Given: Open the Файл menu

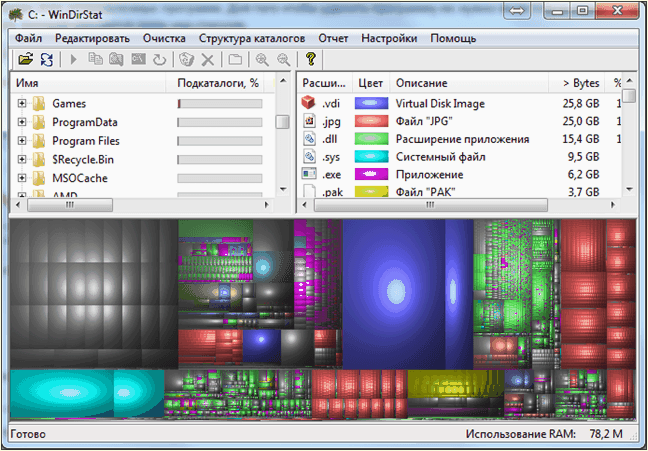Looking at the screenshot, I should (x=29, y=38).
